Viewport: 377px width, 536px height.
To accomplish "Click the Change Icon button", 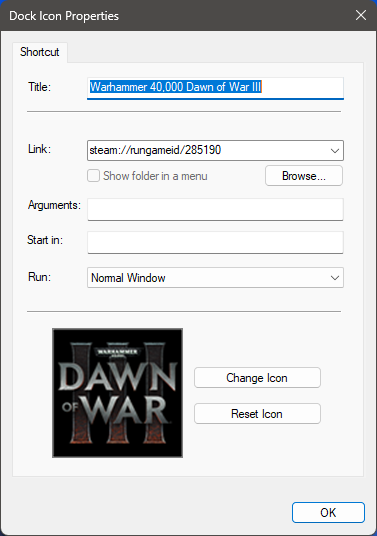I will tap(257, 378).
